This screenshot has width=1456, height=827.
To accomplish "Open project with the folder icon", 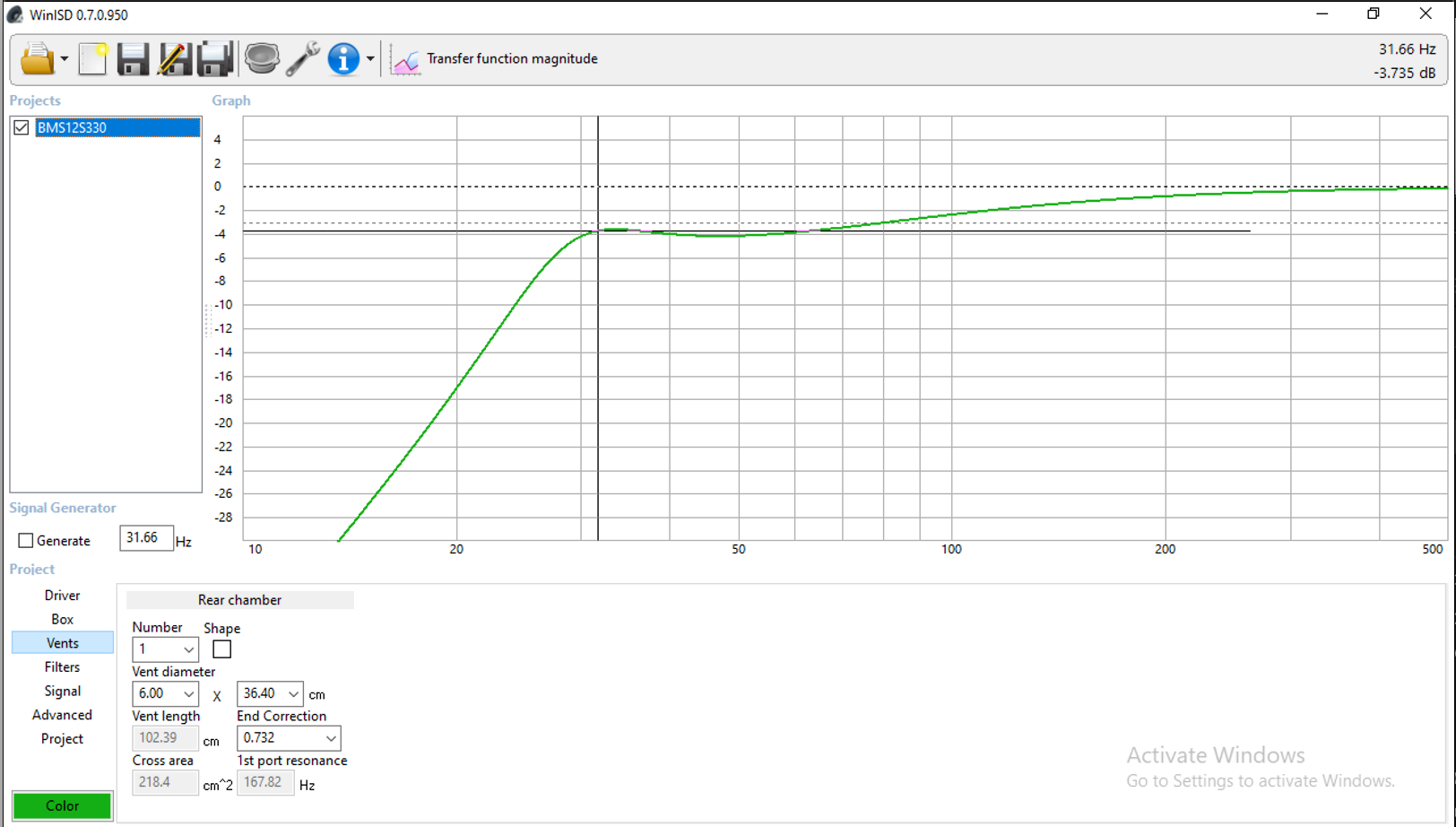I will click(37, 59).
